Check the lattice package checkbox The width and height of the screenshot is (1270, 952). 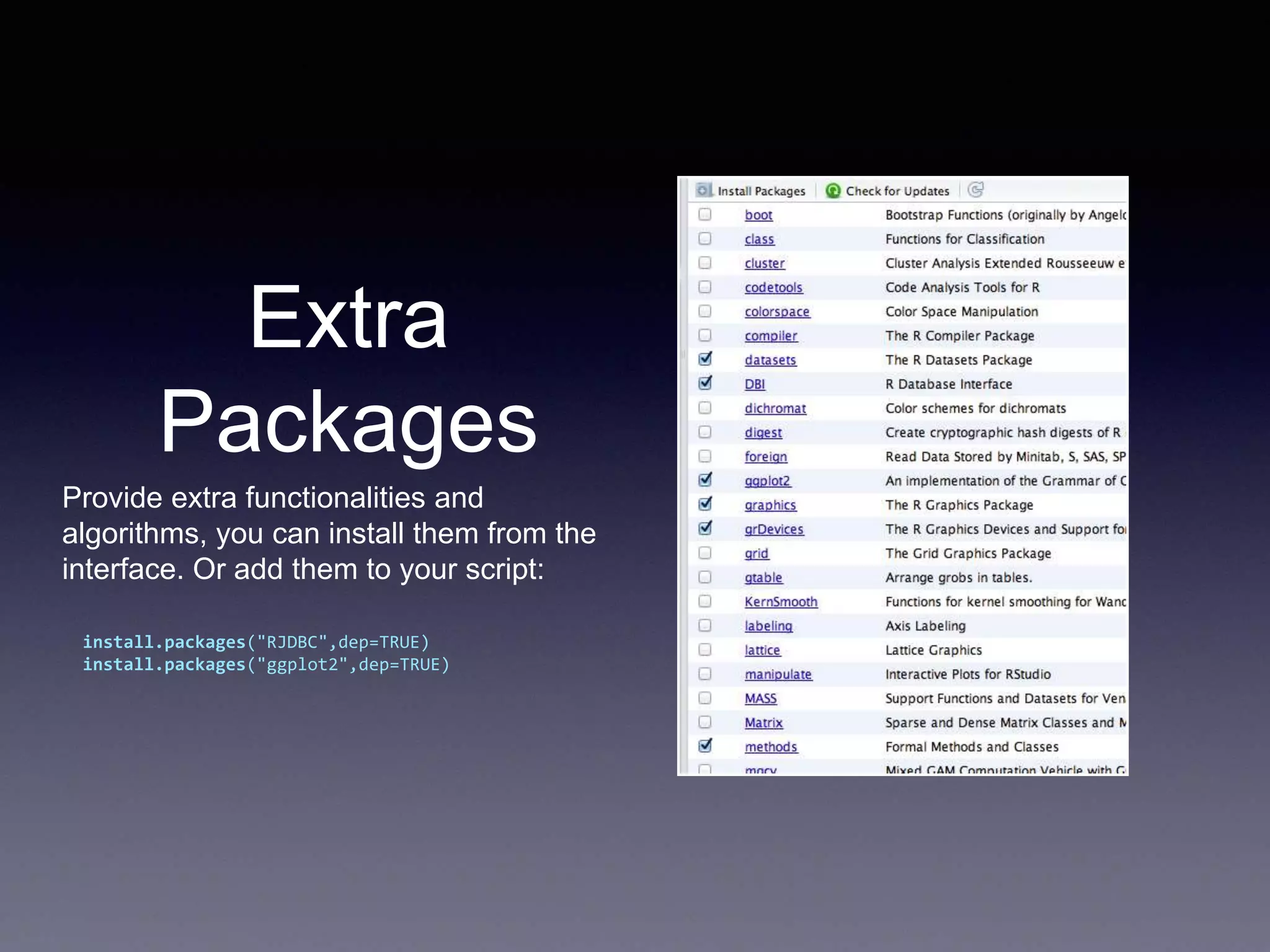(705, 650)
